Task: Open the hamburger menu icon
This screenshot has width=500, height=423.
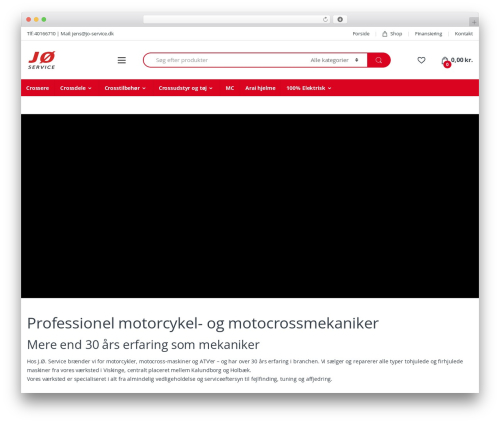Action: click(122, 60)
